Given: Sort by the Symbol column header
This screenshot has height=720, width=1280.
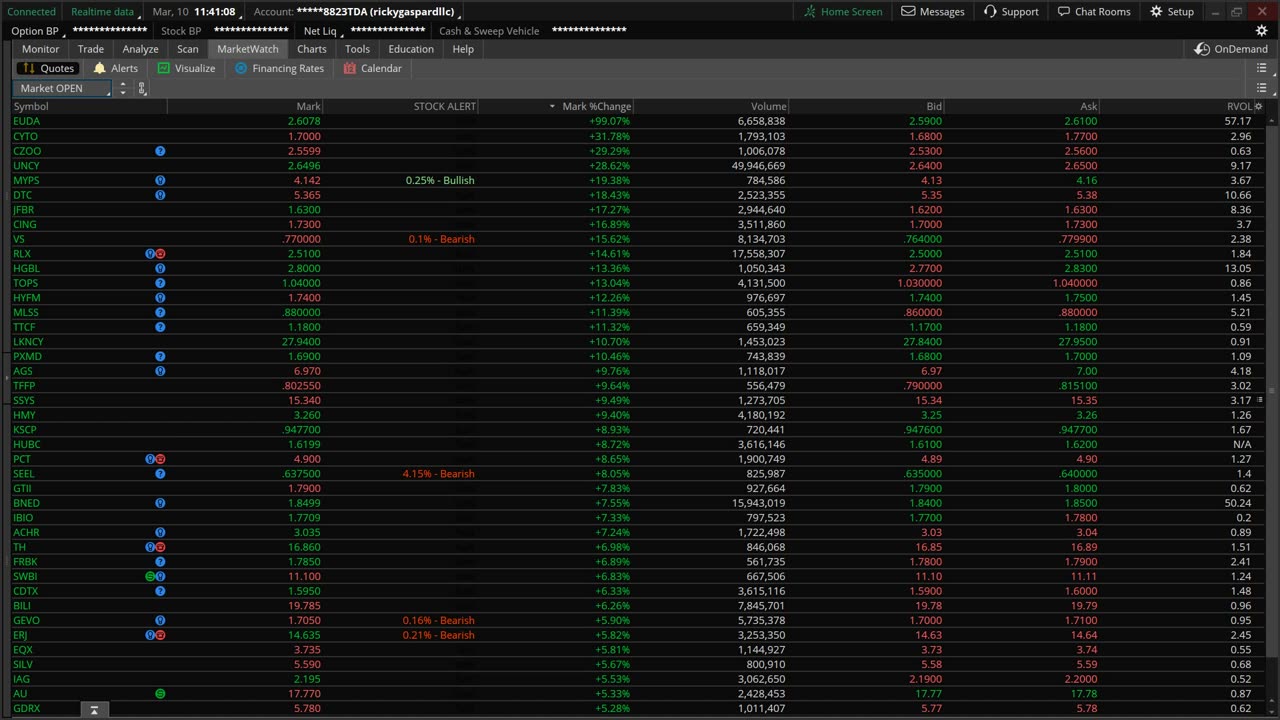Looking at the screenshot, I should pos(89,106).
